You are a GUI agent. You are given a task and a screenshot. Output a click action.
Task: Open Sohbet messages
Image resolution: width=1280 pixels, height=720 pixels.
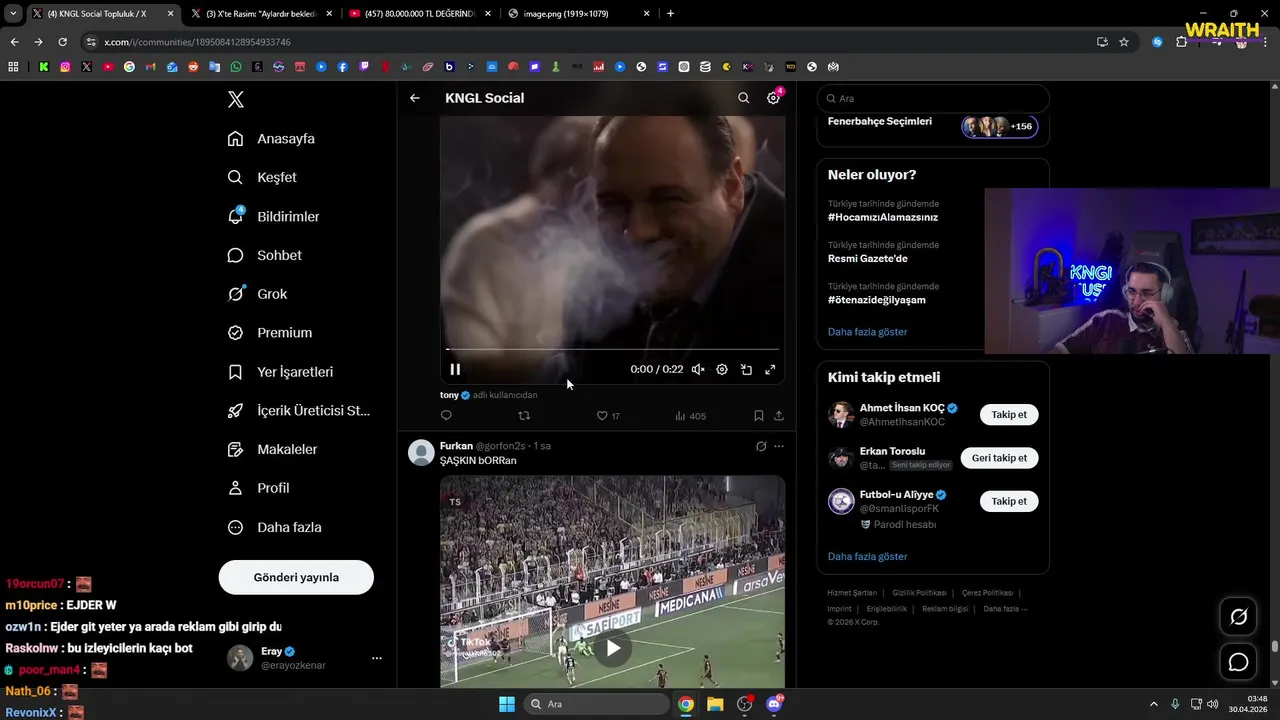point(264,255)
